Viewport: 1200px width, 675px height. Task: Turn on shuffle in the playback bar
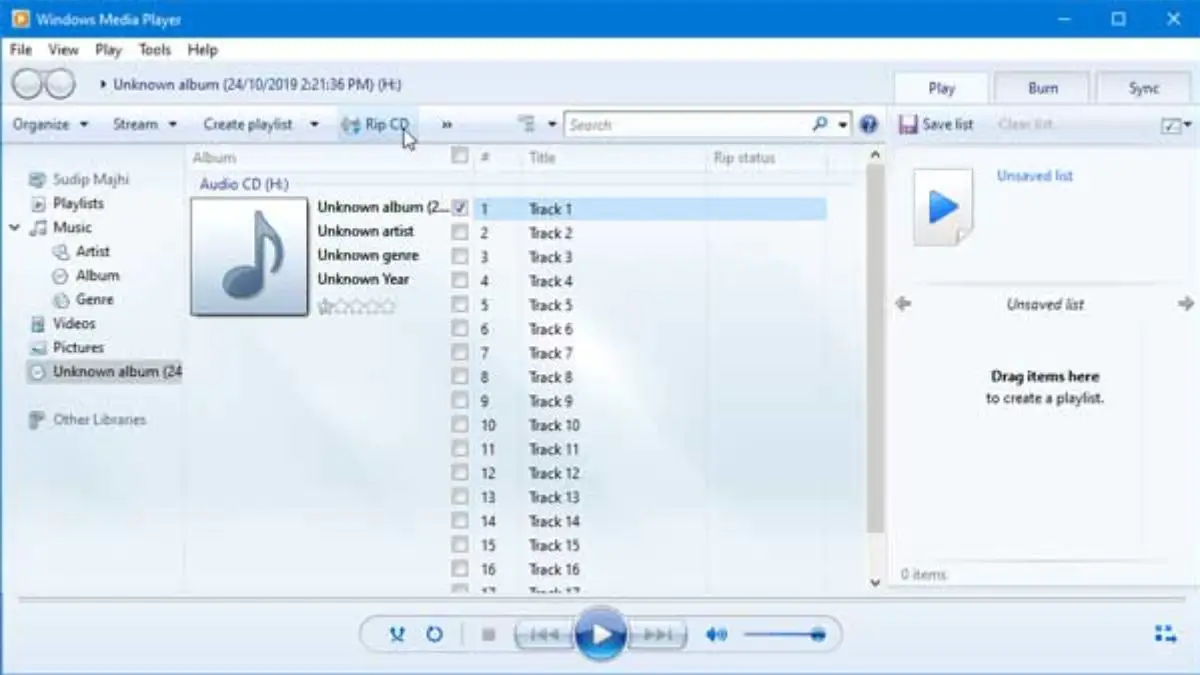click(x=397, y=634)
